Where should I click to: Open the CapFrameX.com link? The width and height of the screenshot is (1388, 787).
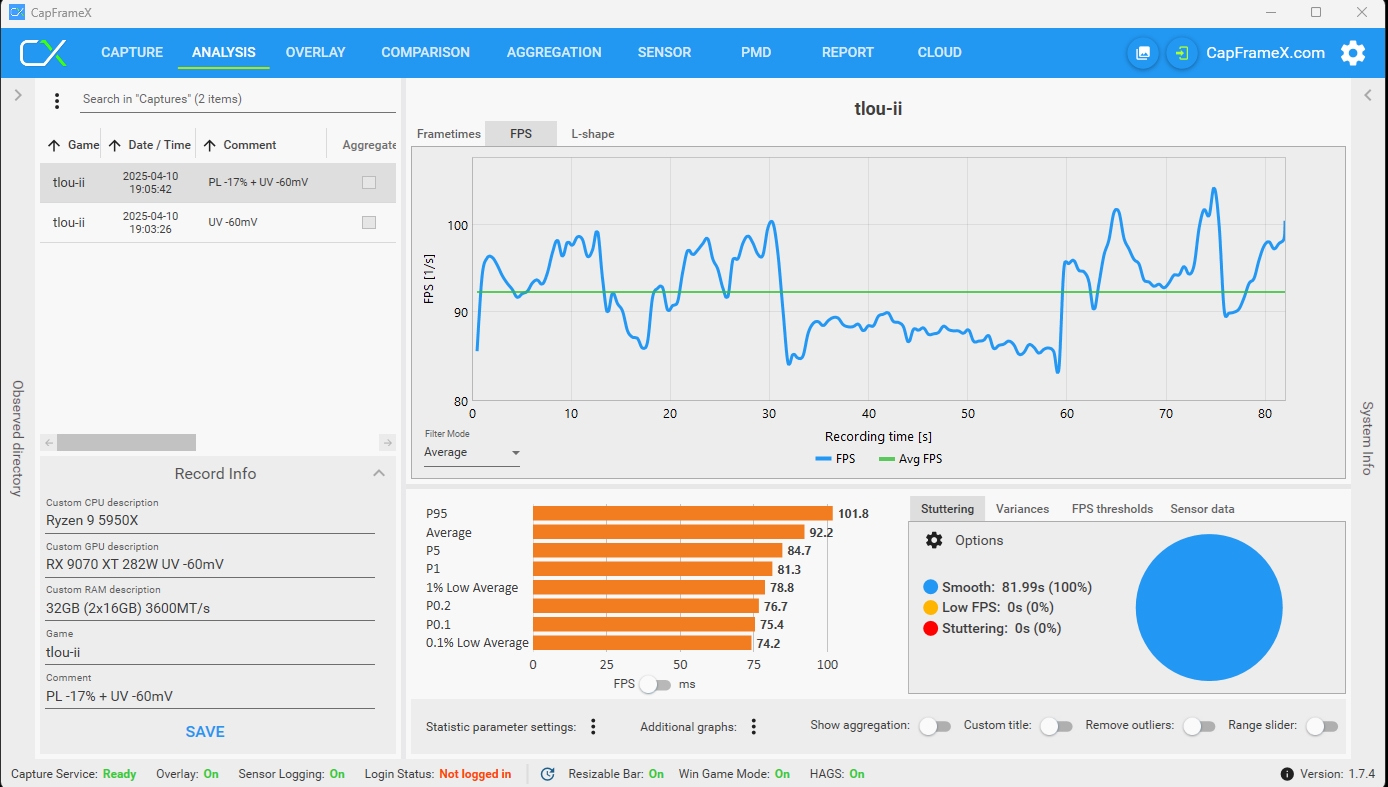coord(1265,53)
